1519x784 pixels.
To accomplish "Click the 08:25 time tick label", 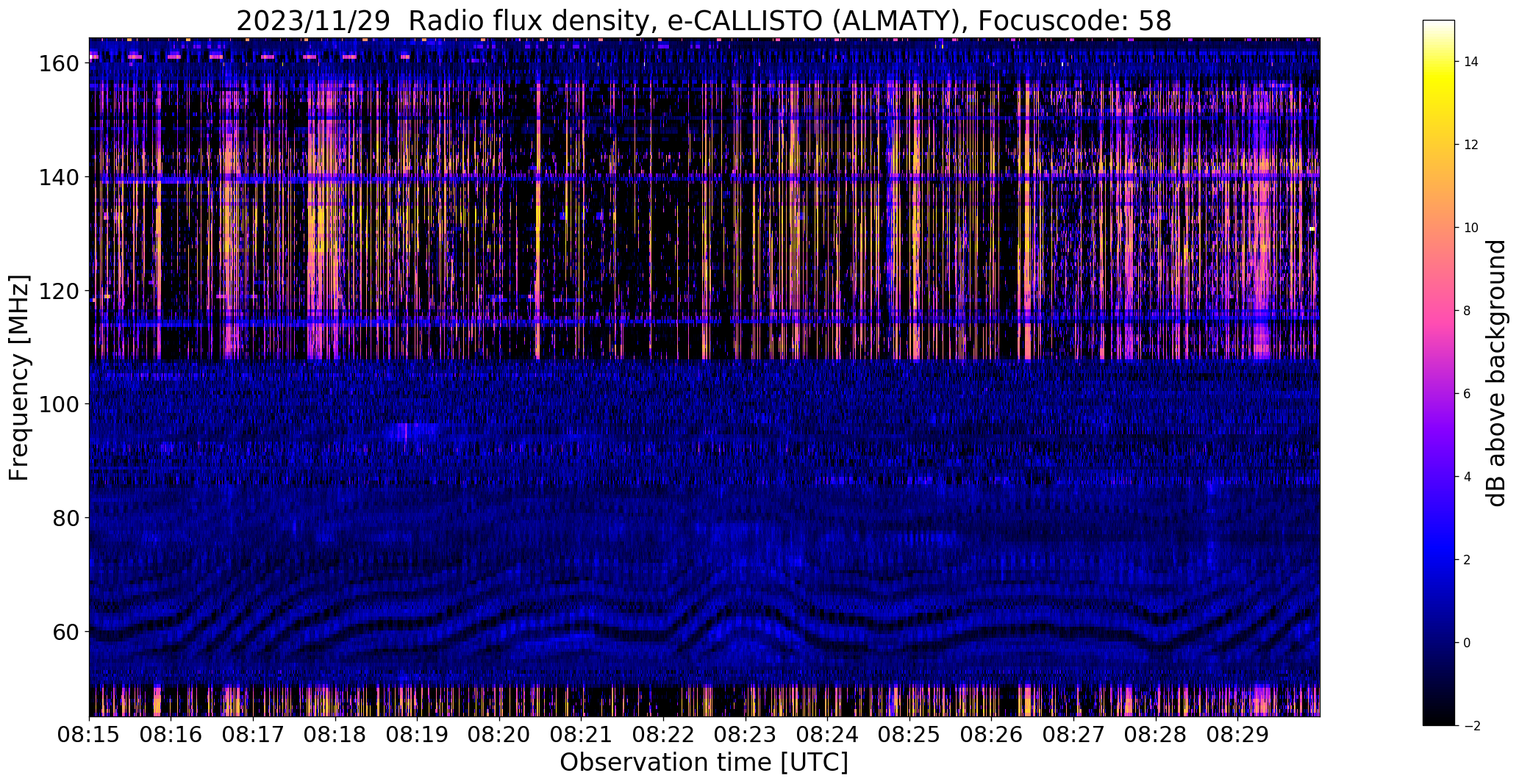I will 909,736.
